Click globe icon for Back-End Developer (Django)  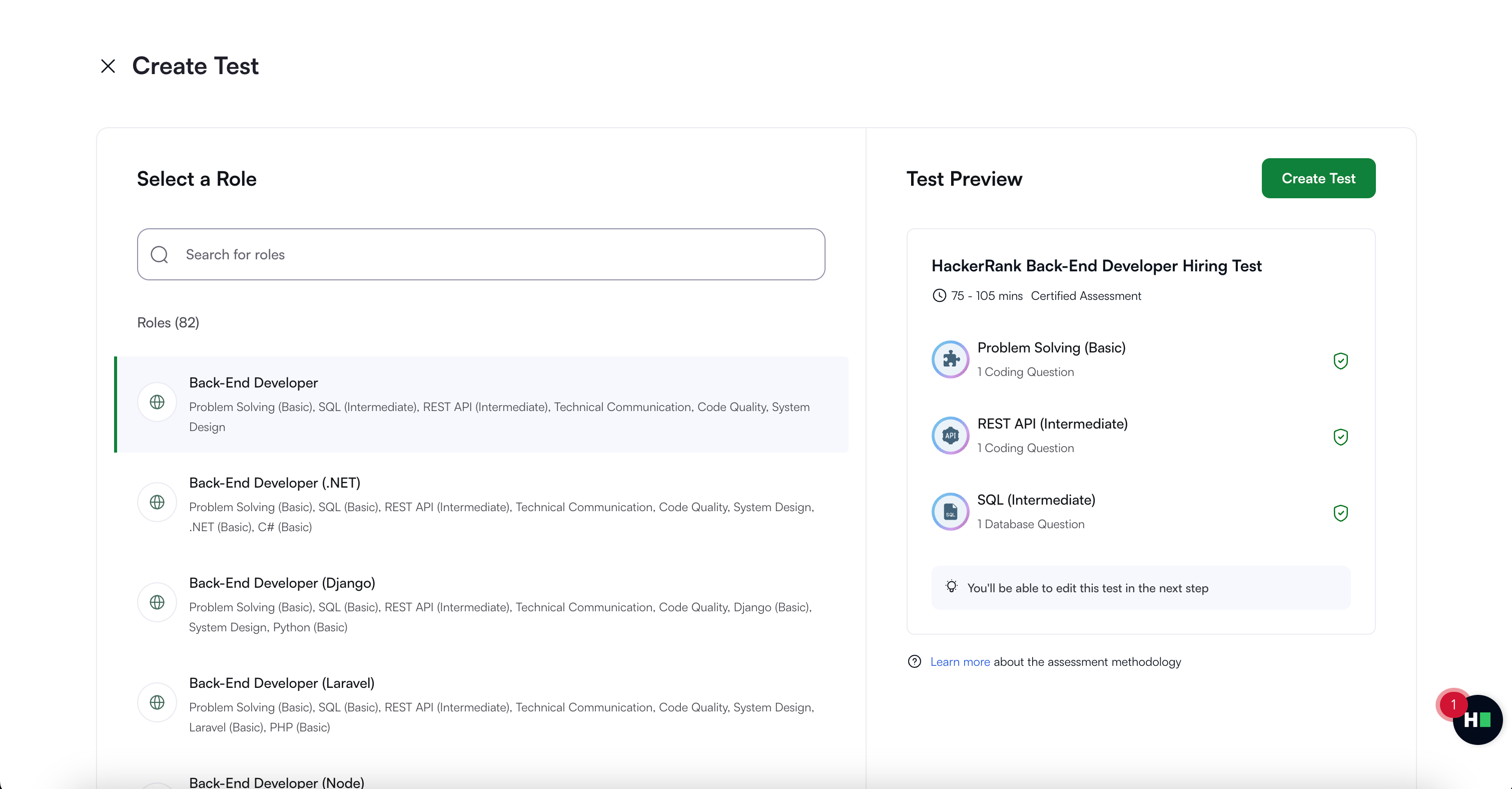click(x=157, y=602)
